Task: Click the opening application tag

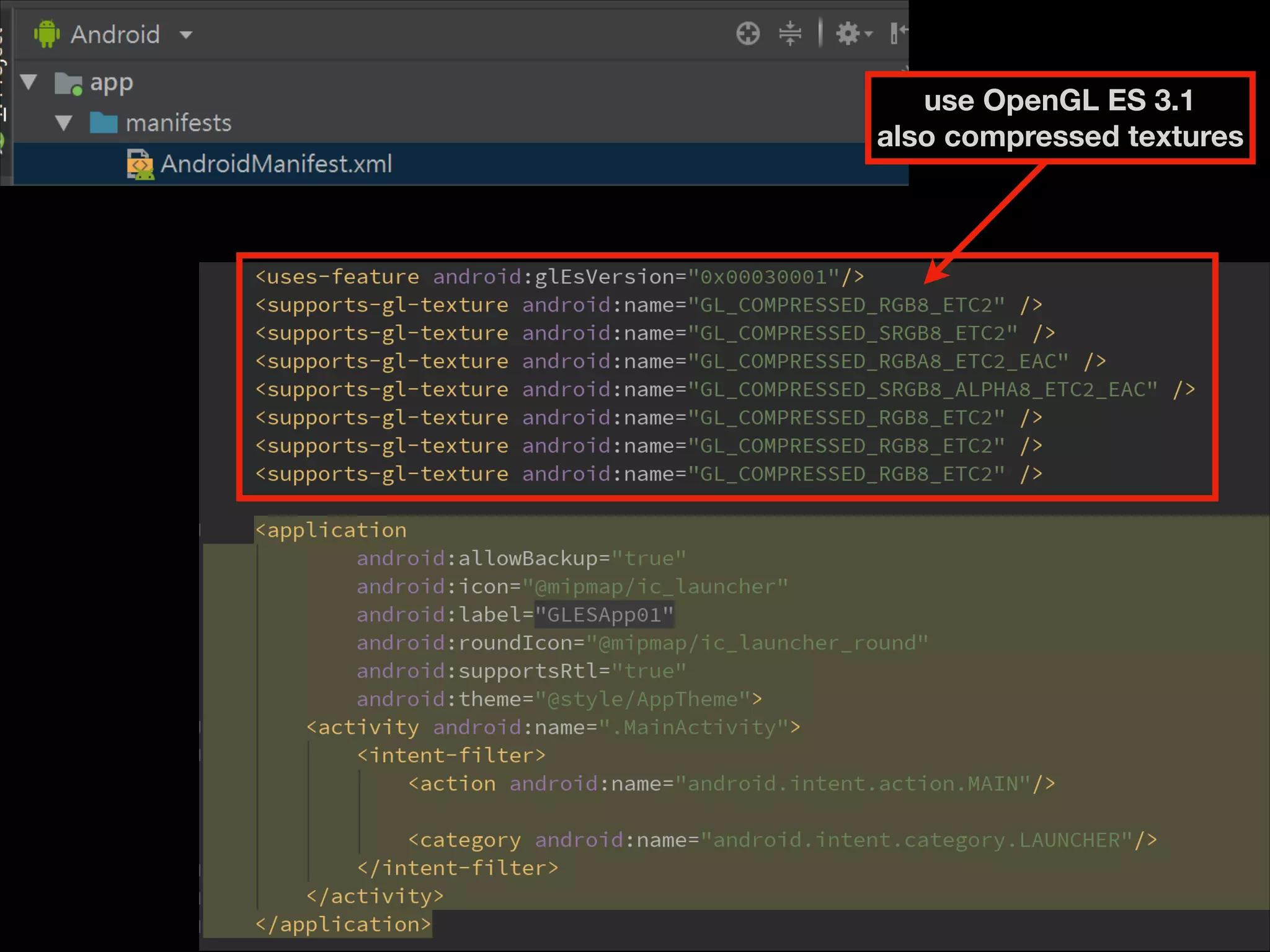Action: point(331,531)
